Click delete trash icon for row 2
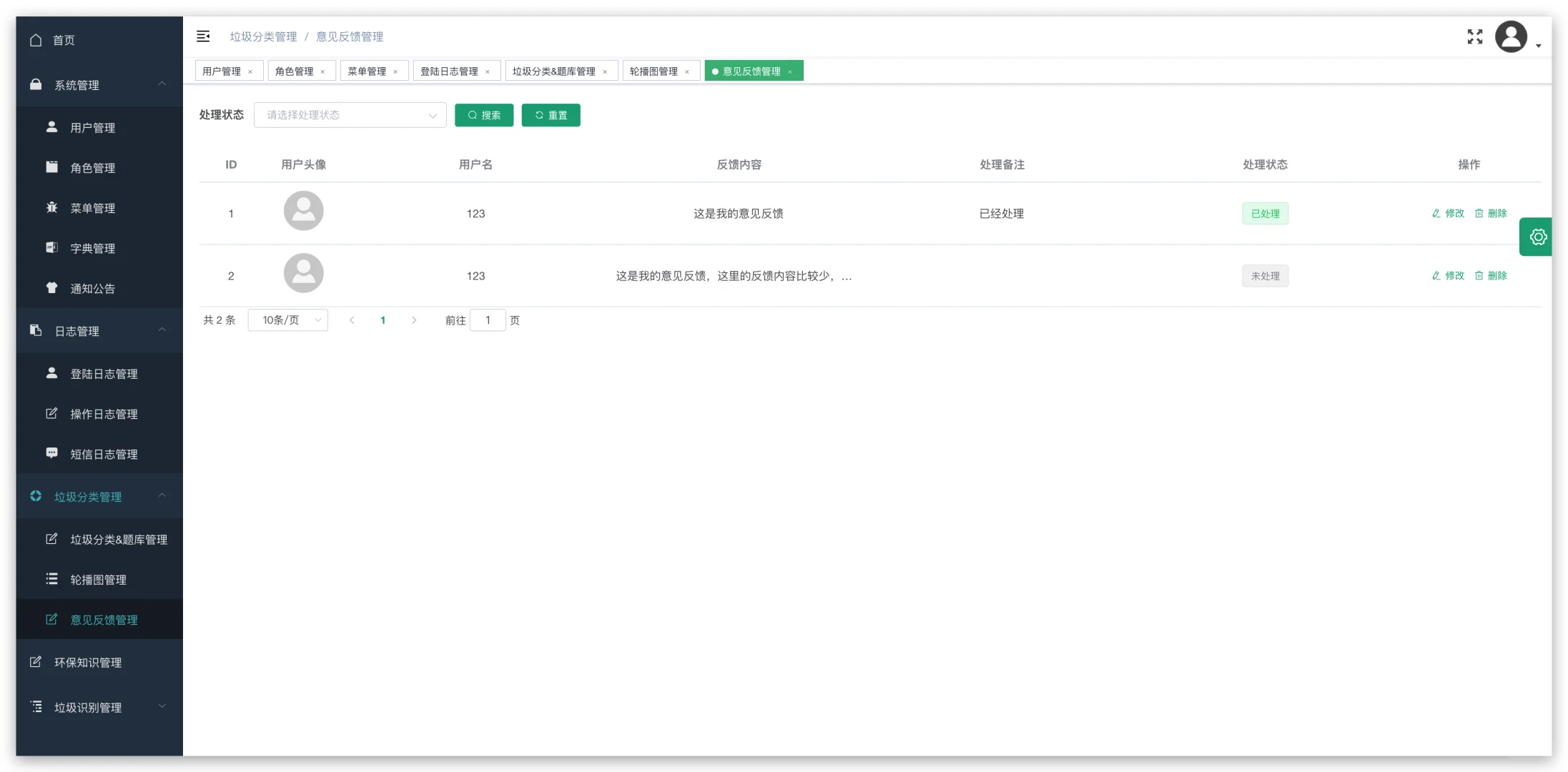 click(x=1479, y=276)
